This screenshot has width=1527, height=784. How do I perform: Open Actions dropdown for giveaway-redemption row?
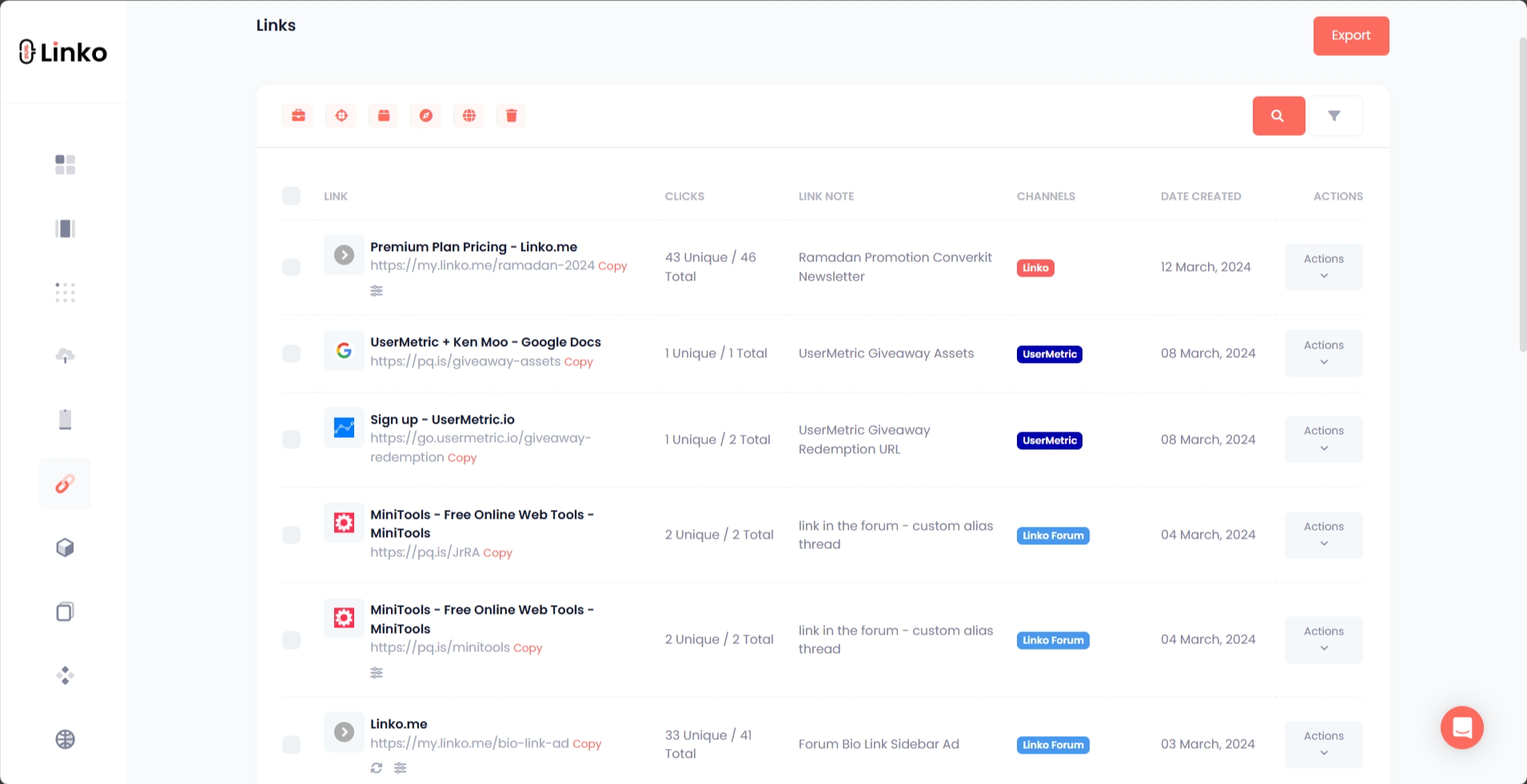1324,440
